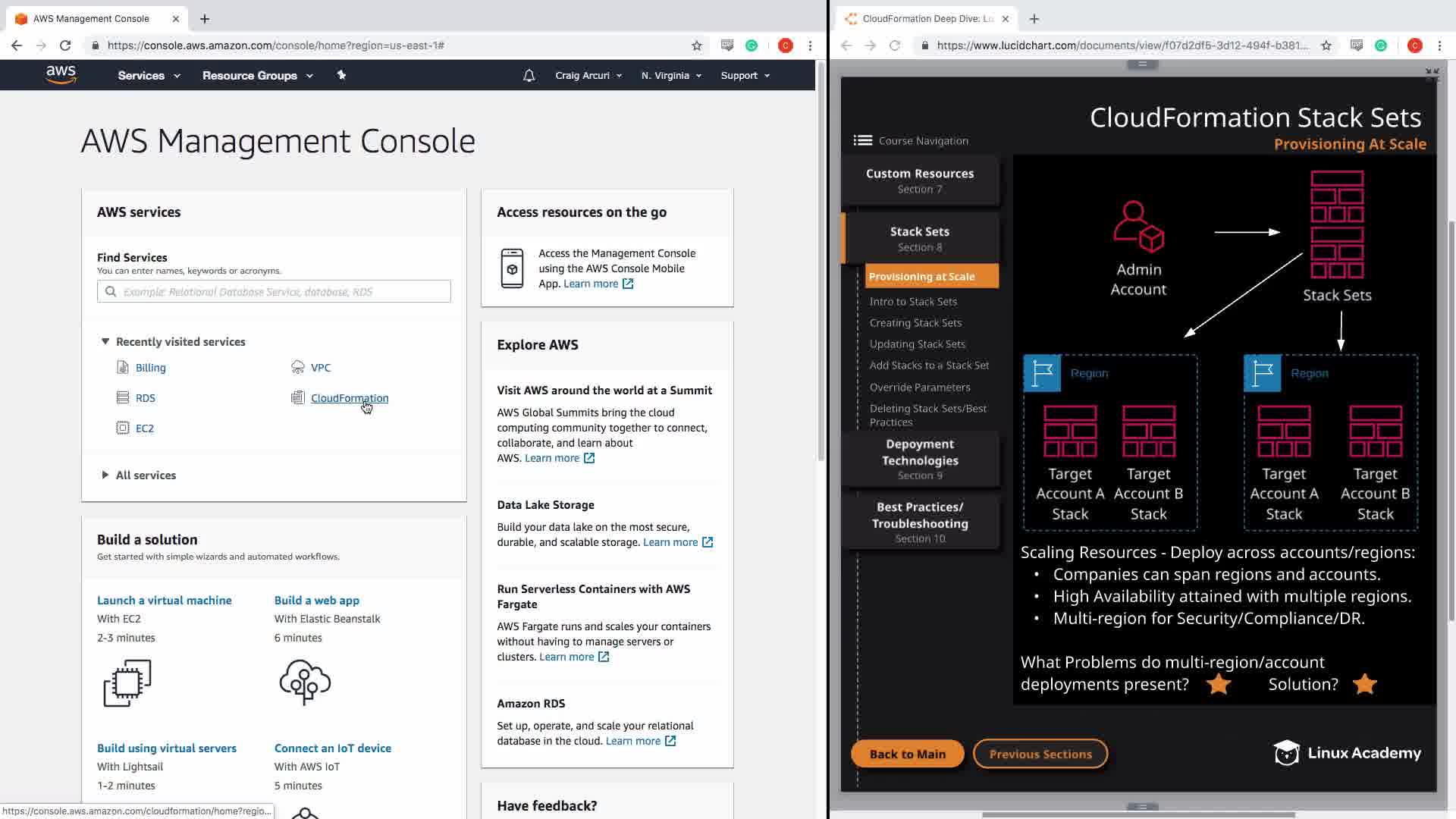The image size is (1456, 819).
Task: Collapse Recently visited services list
Action: (105, 341)
